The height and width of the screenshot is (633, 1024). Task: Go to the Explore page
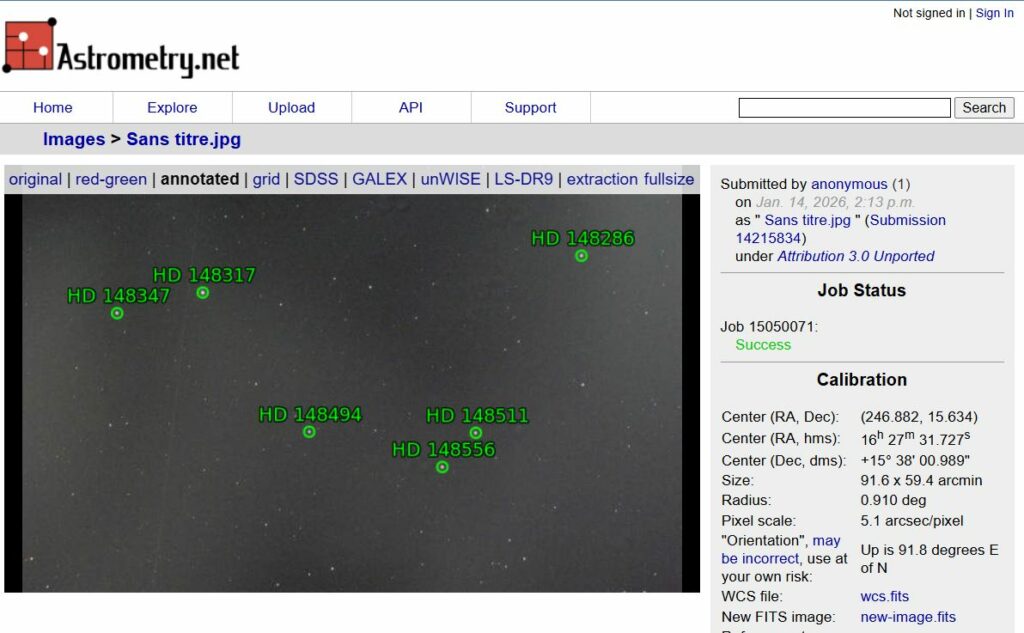[172, 108]
